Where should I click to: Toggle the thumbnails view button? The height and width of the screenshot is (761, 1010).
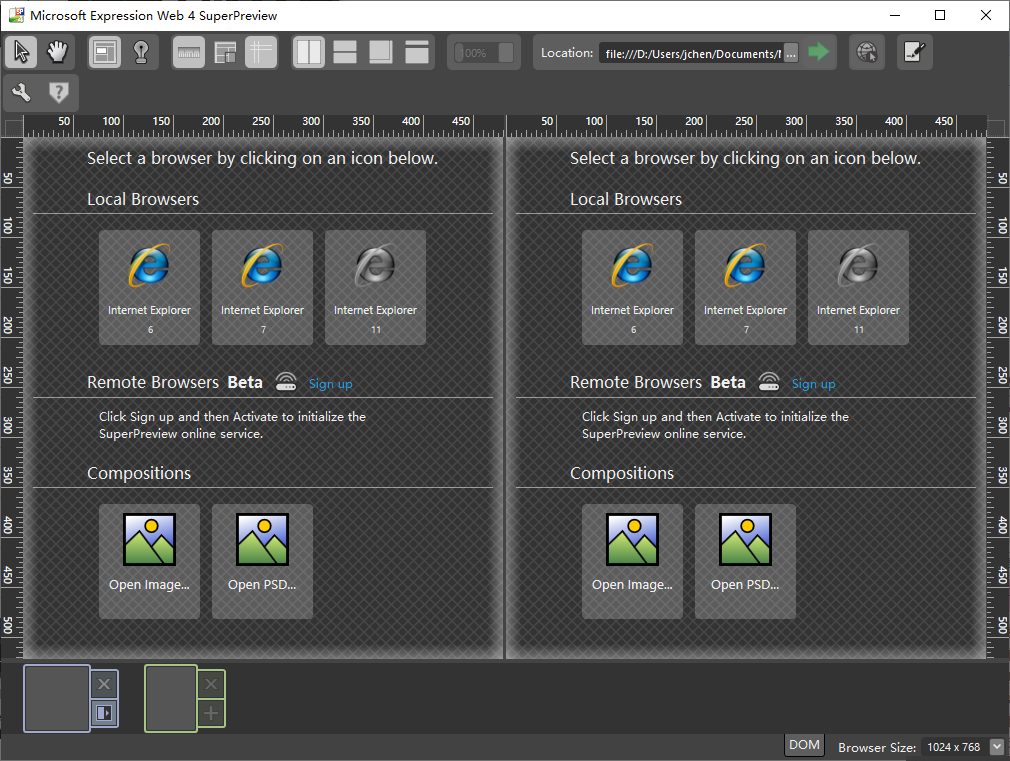tap(225, 52)
